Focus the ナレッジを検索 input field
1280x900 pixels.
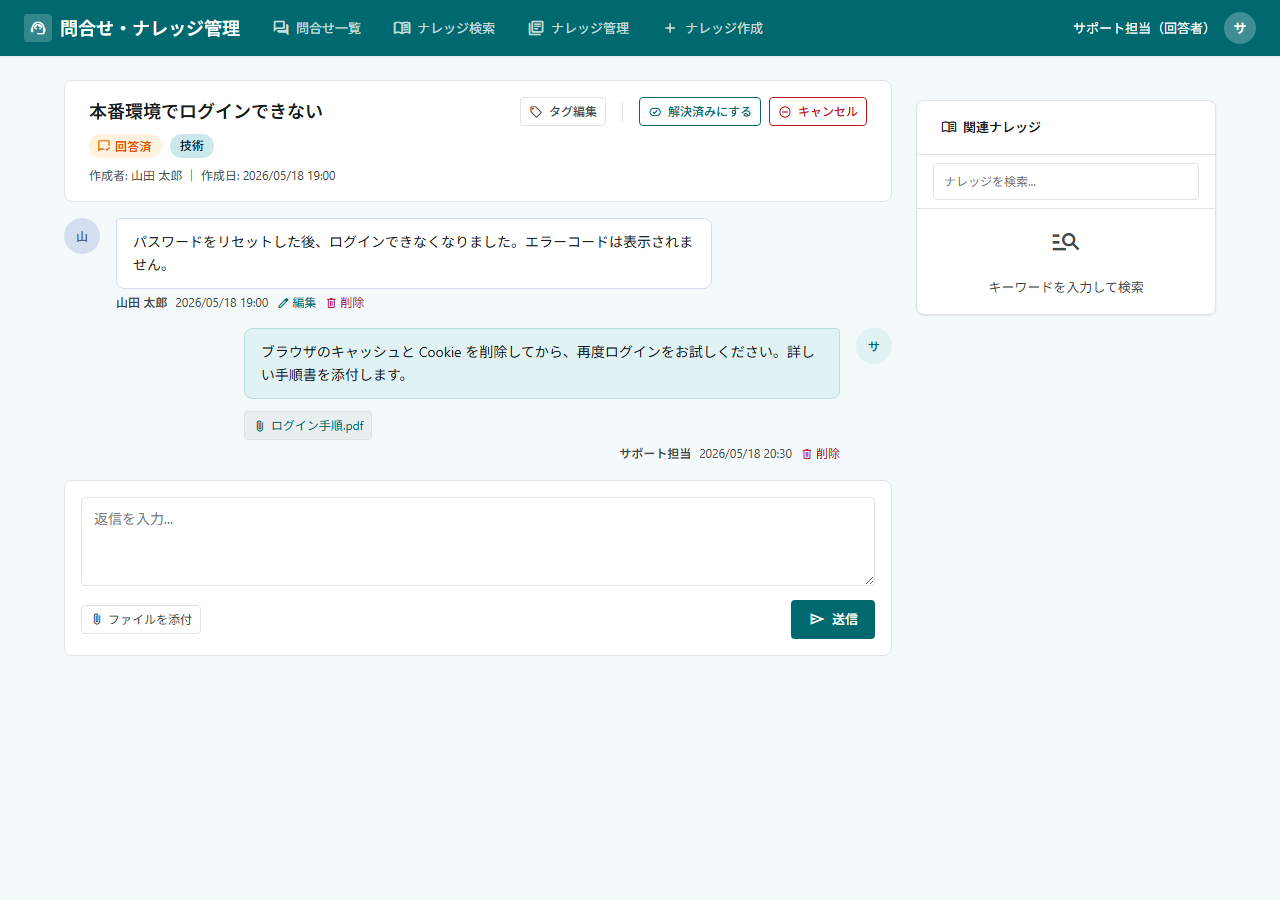[1066, 182]
